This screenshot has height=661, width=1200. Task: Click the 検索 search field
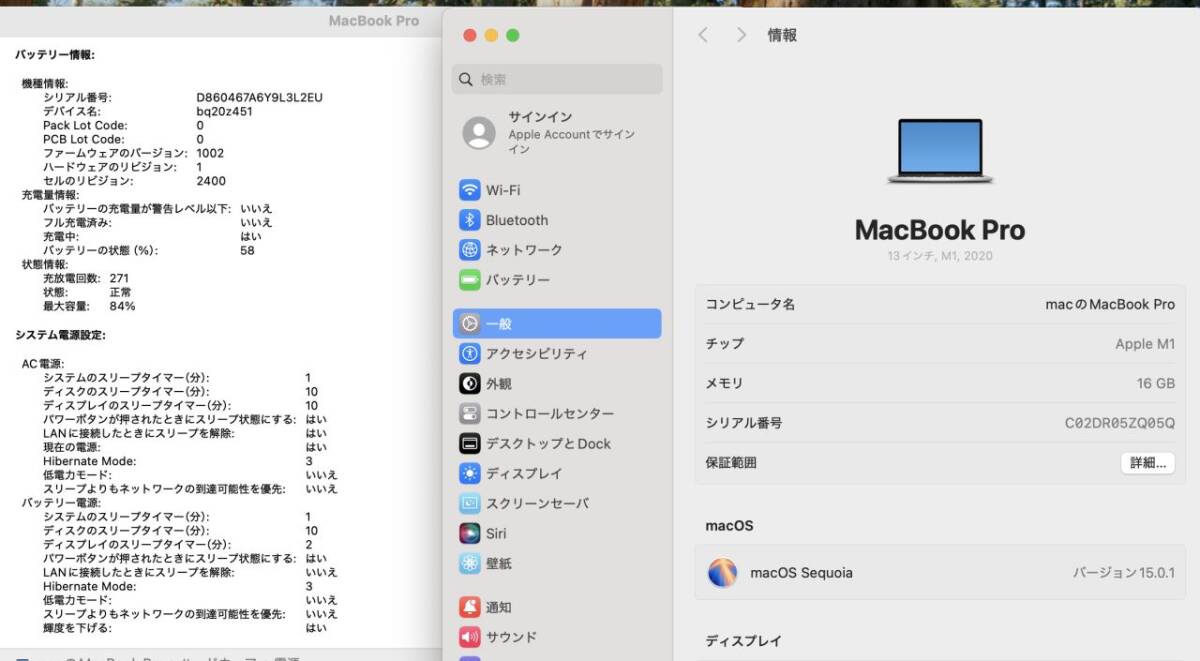pyautogui.click(x=557, y=79)
